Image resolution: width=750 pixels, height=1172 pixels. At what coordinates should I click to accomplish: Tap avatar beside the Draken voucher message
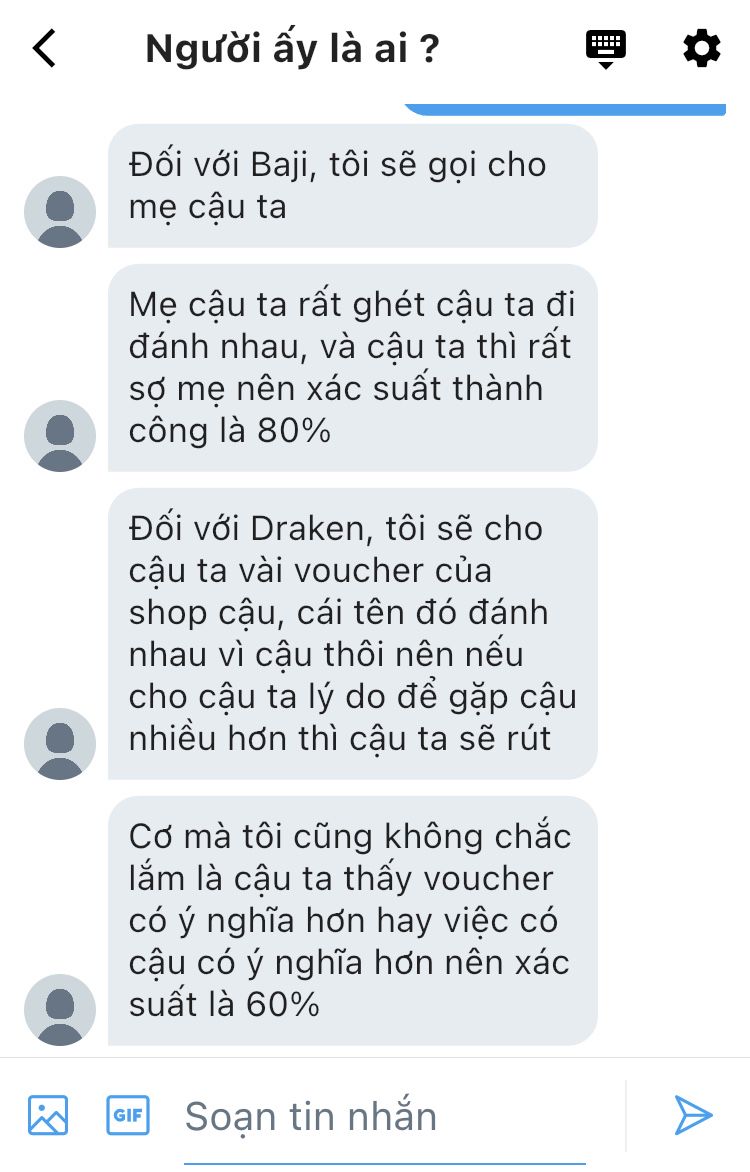tap(60, 744)
